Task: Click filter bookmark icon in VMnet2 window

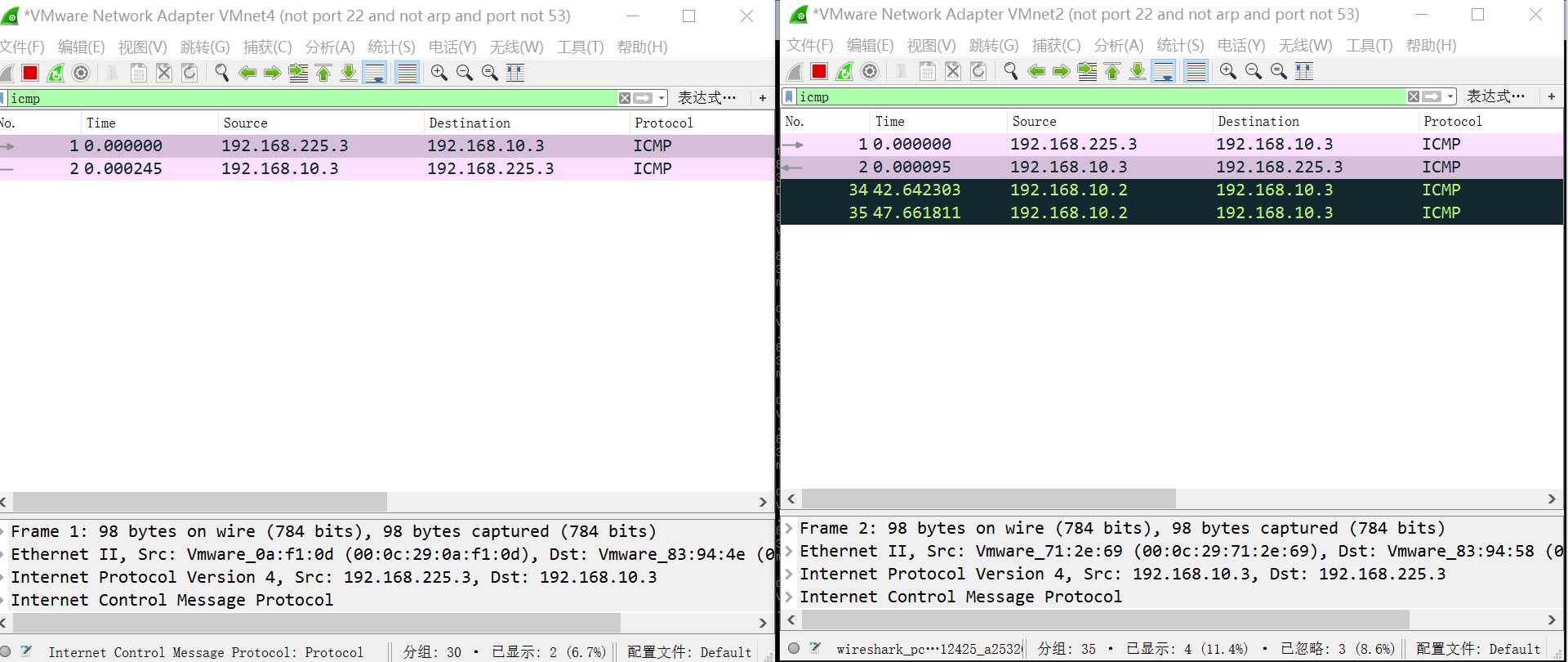Action: pos(789,96)
